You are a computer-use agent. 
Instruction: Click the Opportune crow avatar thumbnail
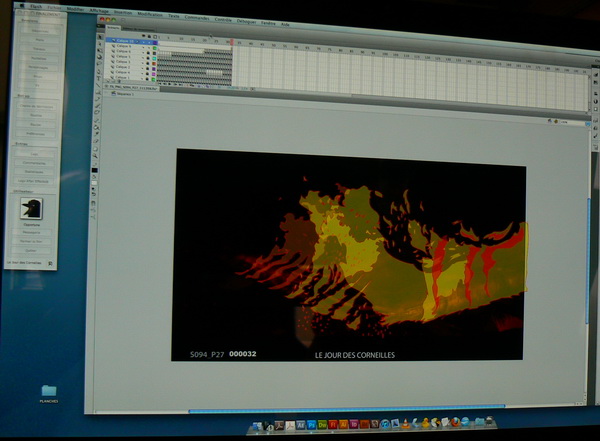click(31, 208)
